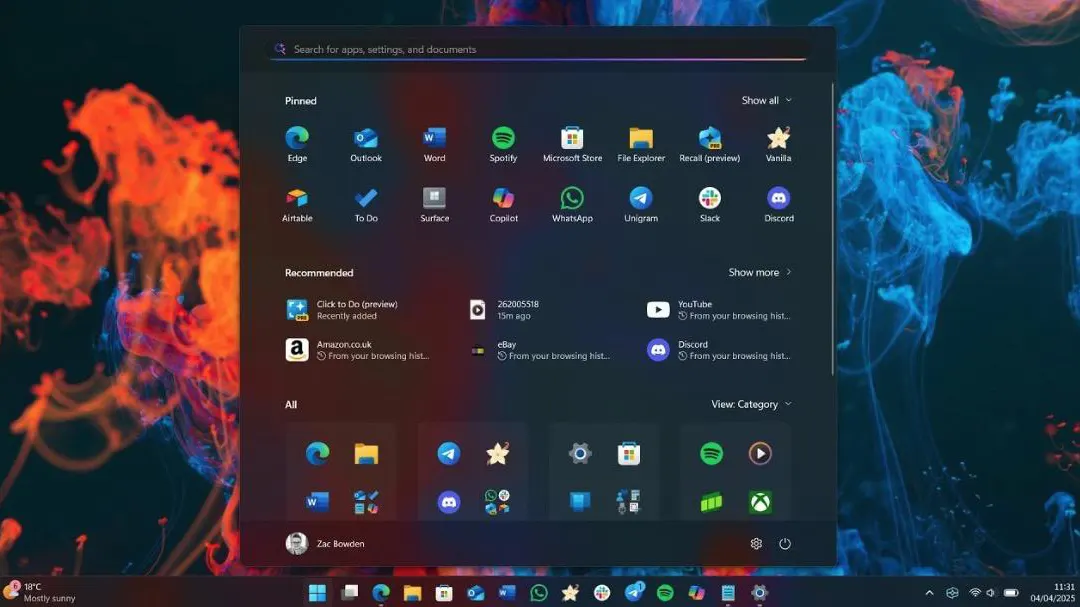This screenshot has width=1080, height=607.
Task: Click the Zac Bowden account name
Action: pos(340,543)
